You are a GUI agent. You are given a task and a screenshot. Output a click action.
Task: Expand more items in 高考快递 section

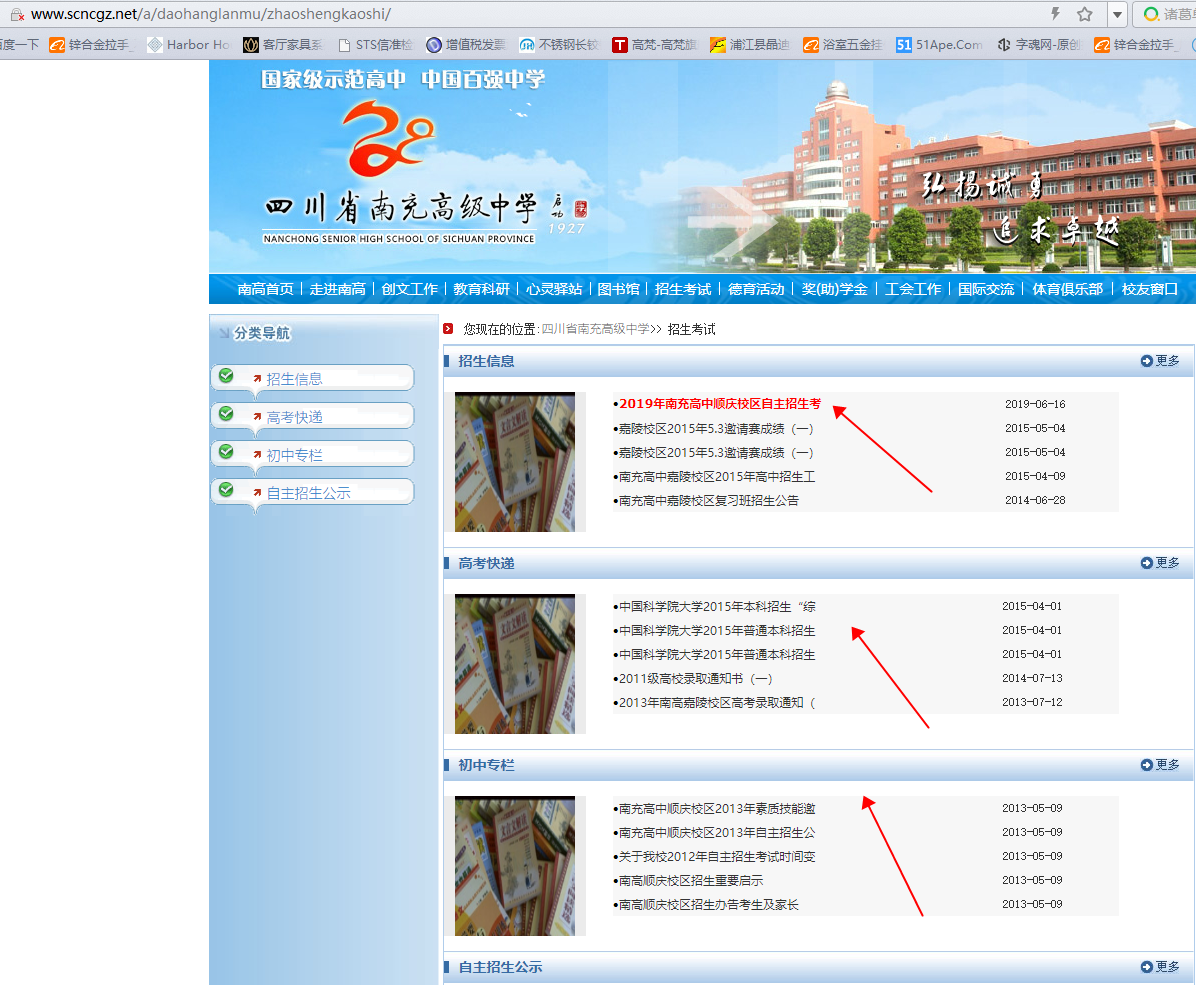tap(1160, 563)
